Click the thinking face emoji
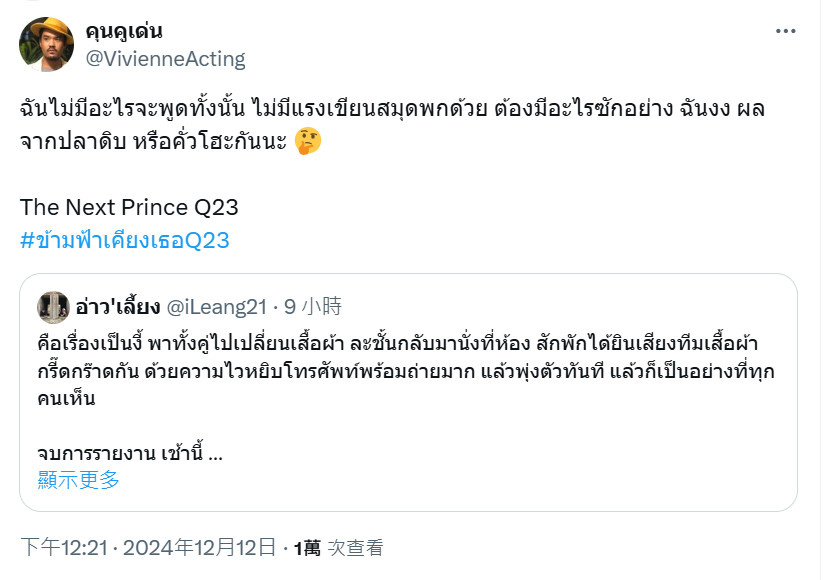The image size is (829, 580). pos(308,141)
